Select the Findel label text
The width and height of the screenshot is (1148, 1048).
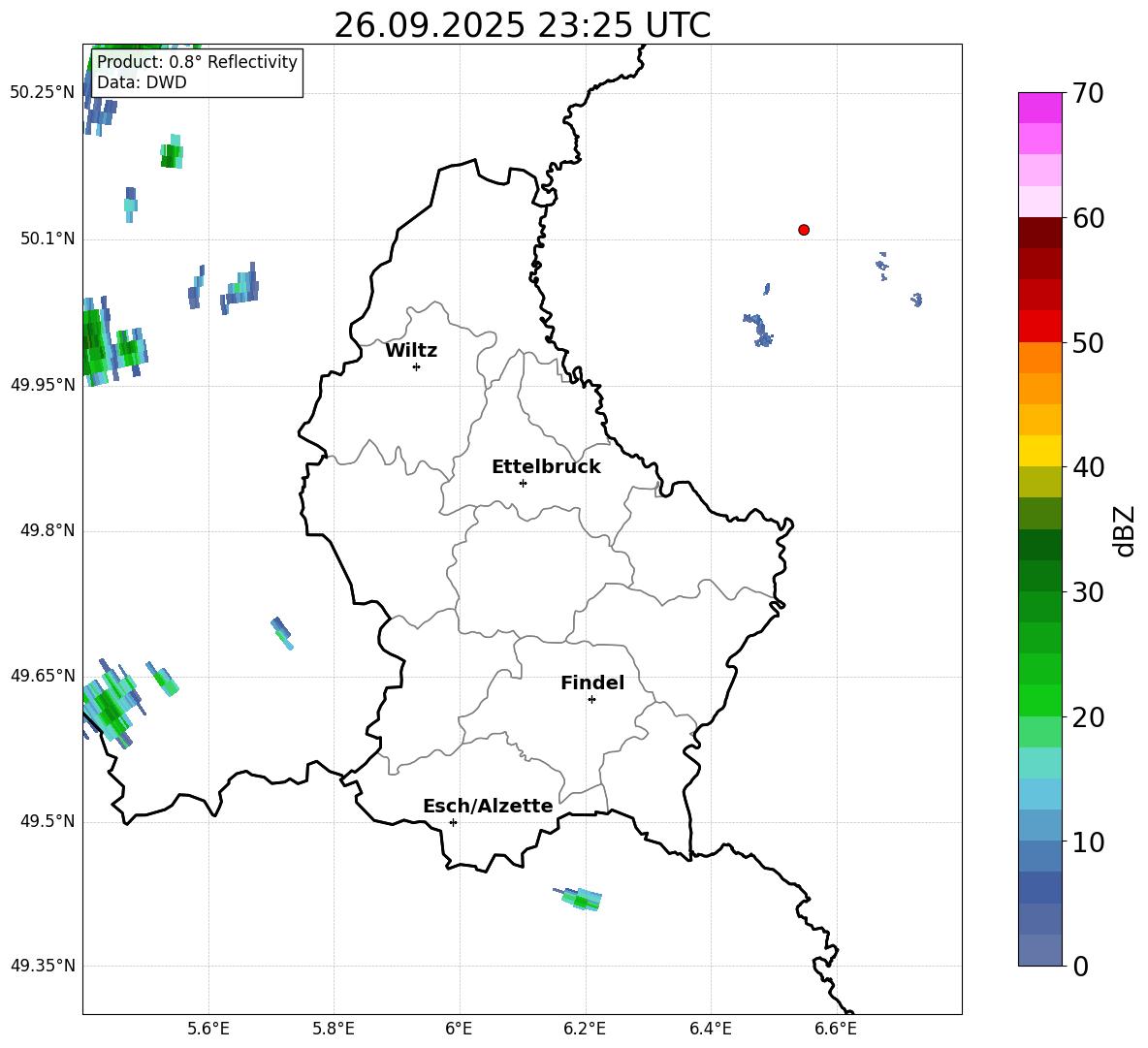[x=592, y=683]
